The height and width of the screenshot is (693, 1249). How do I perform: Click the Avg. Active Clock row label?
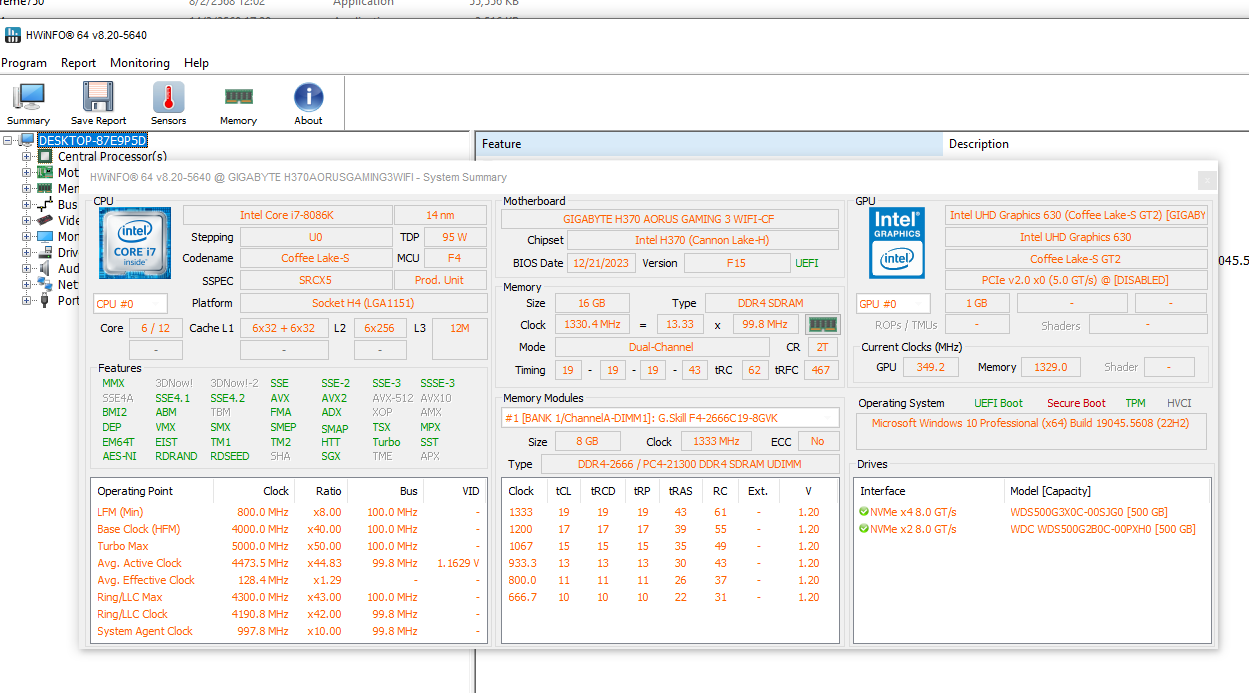(x=139, y=563)
